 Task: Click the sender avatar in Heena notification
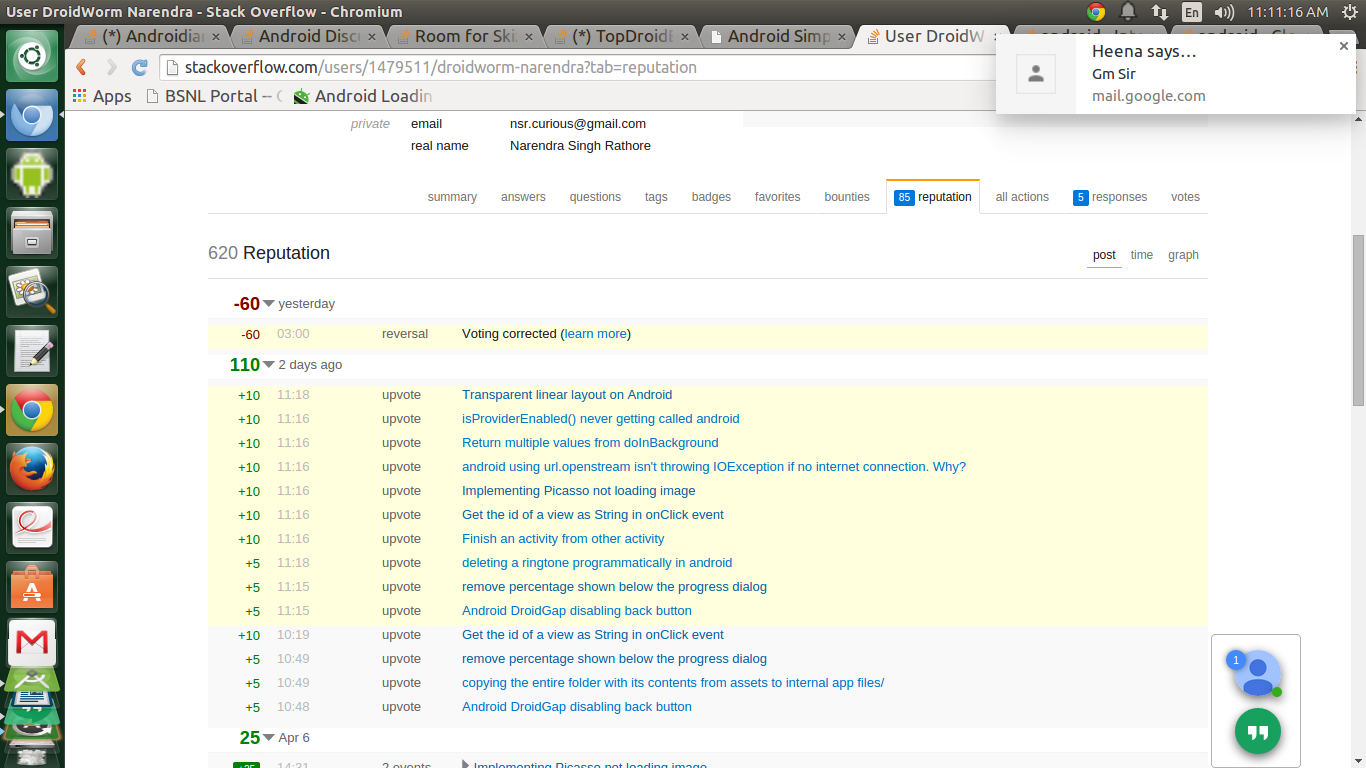1036,74
